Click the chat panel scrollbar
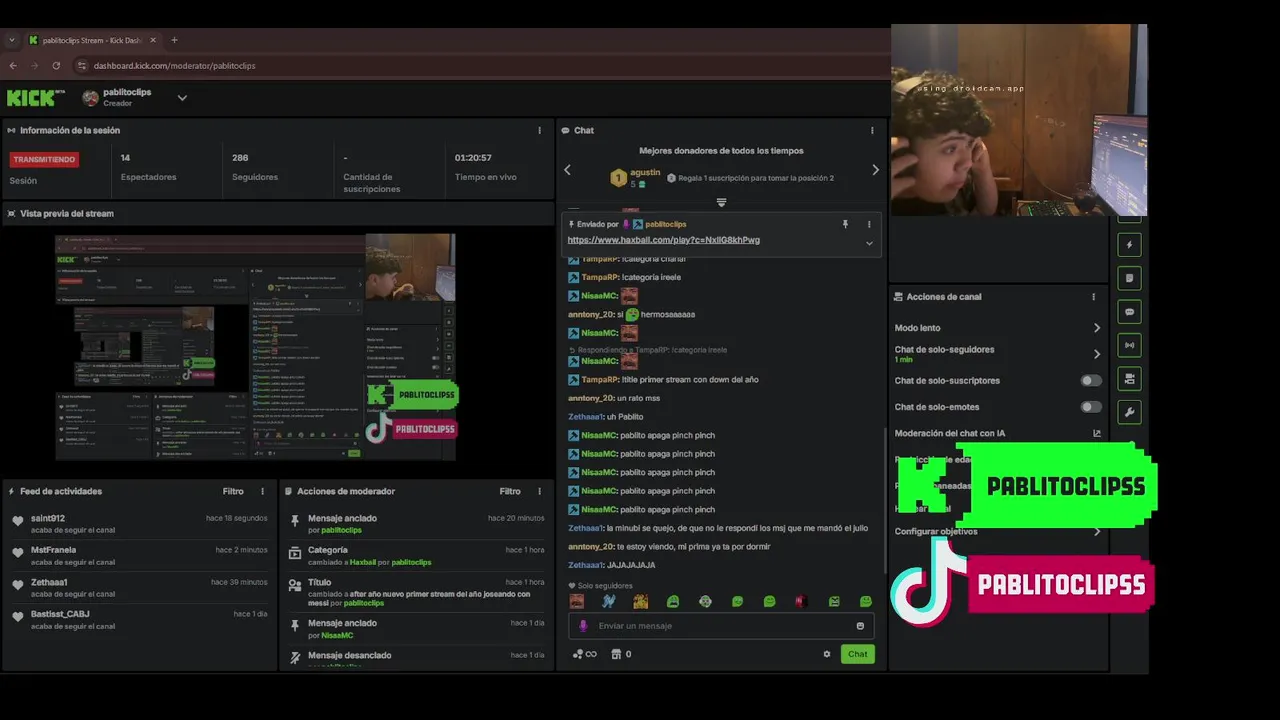1280x720 pixels. tap(884, 500)
